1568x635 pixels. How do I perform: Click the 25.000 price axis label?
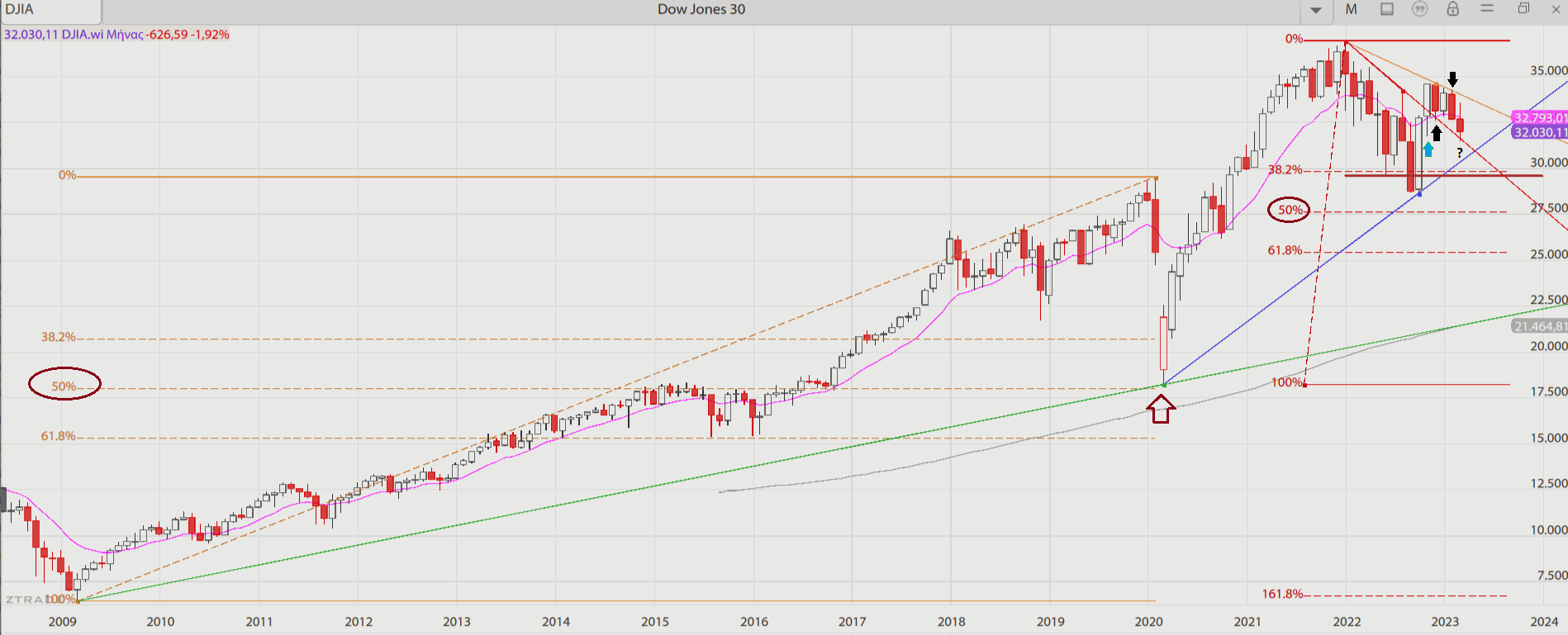(1548, 254)
